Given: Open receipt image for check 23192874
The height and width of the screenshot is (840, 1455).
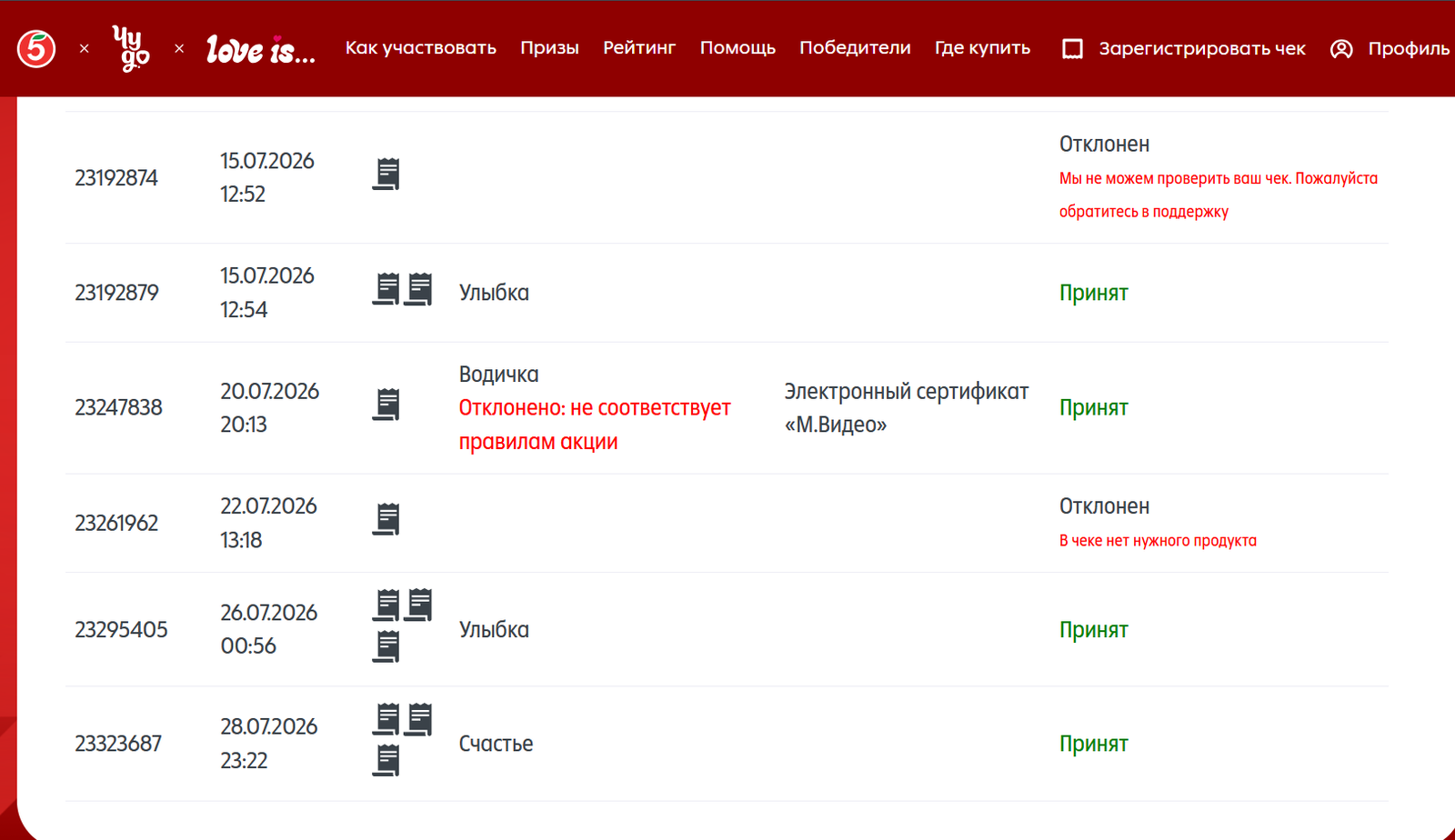Looking at the screenshot, I should coord(386,174).
